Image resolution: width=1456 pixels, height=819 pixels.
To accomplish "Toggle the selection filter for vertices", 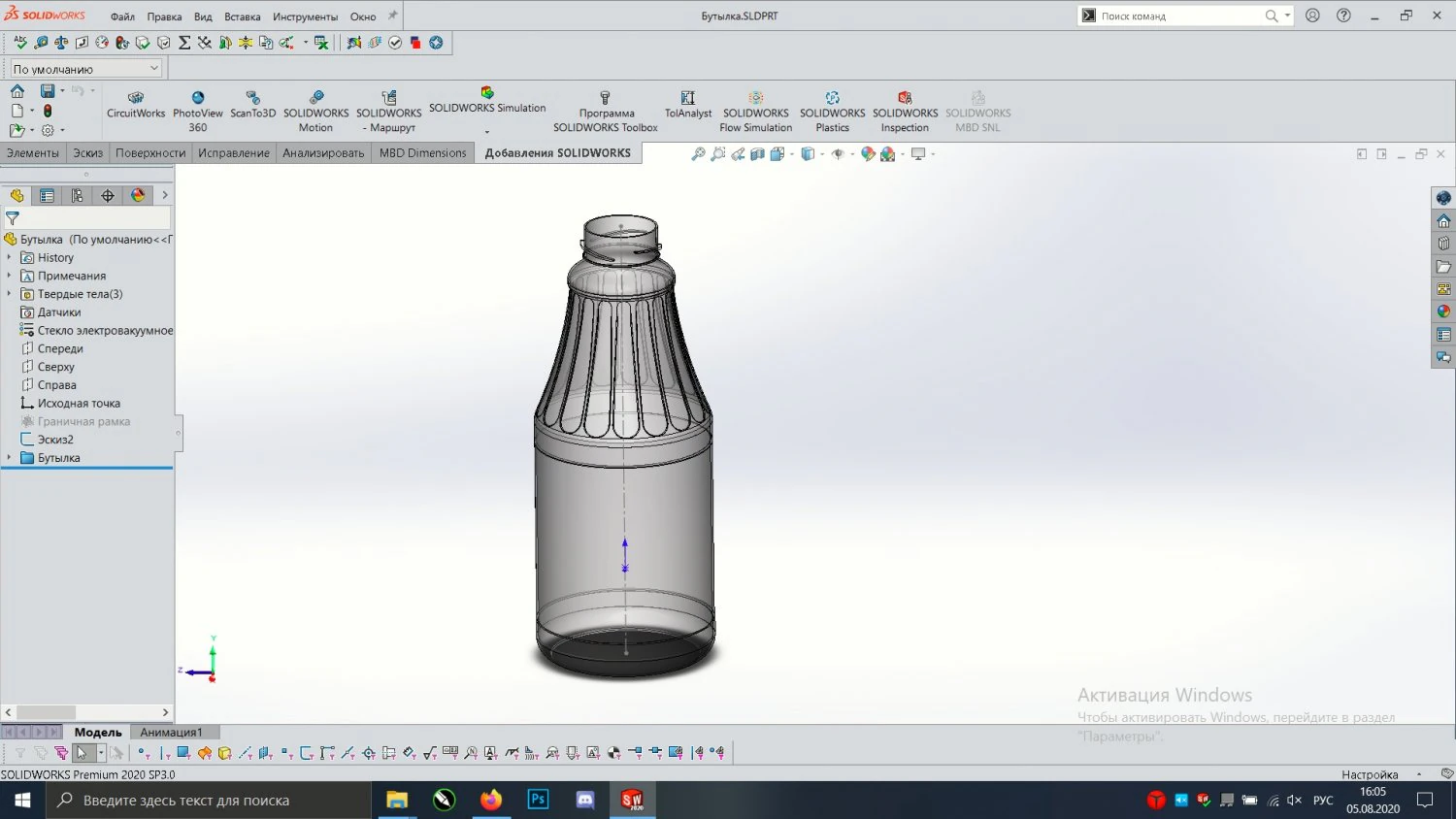I will 142,753.
